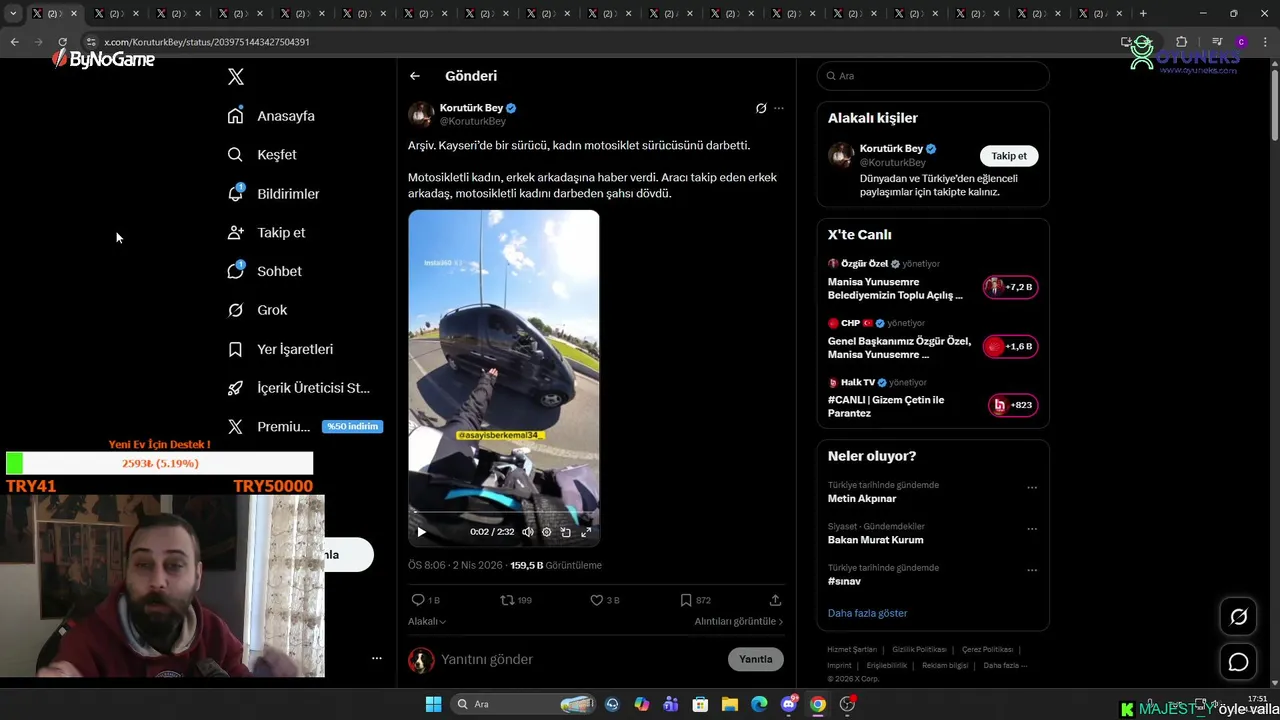Click author's avatar on the post
This screenshot has width=1280, height=720.
click(421, 114)
